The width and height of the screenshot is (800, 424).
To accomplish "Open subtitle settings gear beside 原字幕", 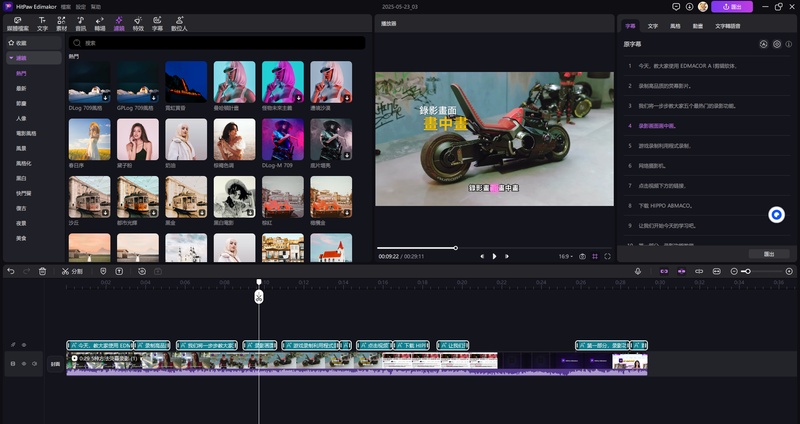I will pos(777,44).
